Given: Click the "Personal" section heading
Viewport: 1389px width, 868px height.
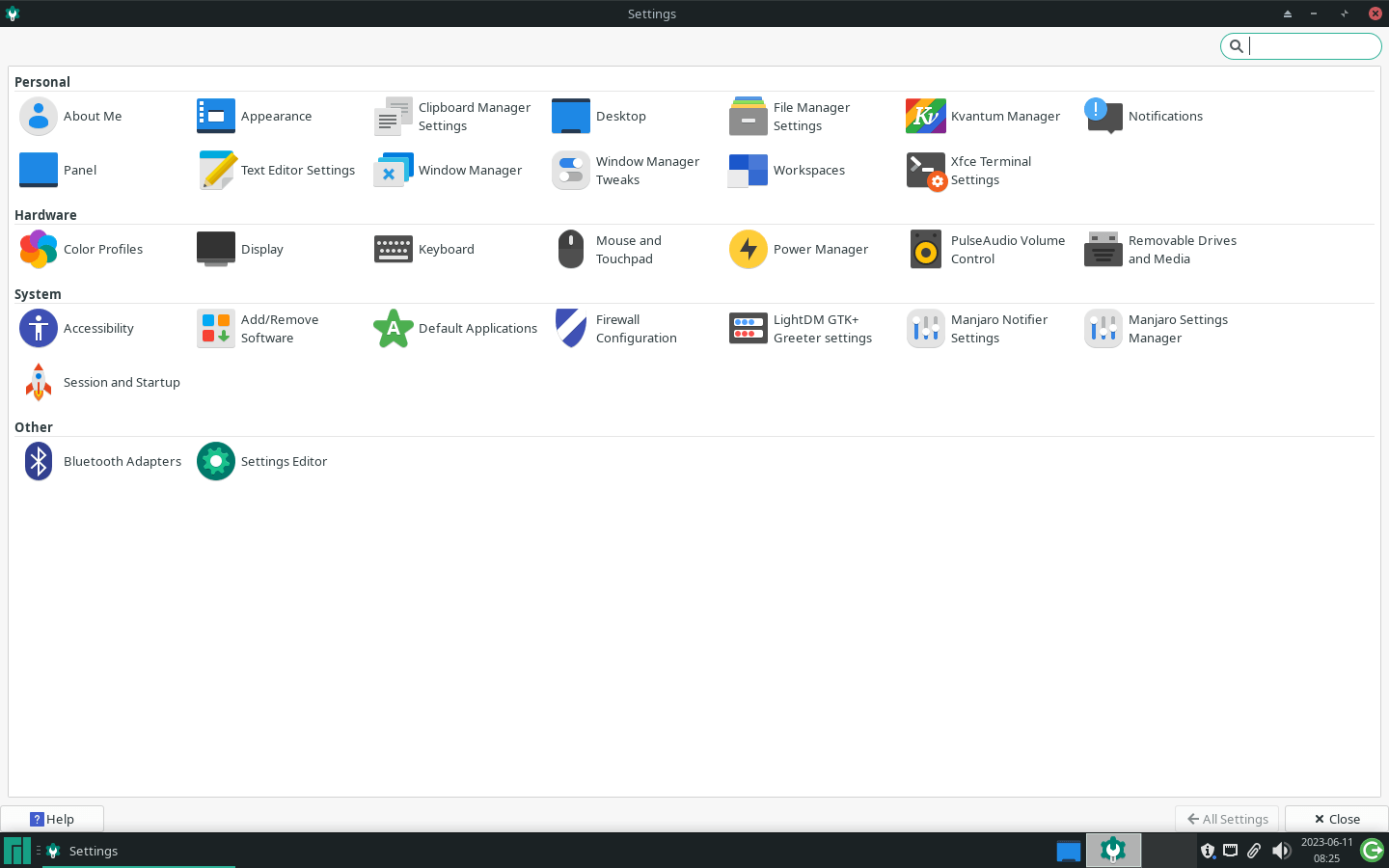Looking at the screenshot, I should click(x=42, y=82).
